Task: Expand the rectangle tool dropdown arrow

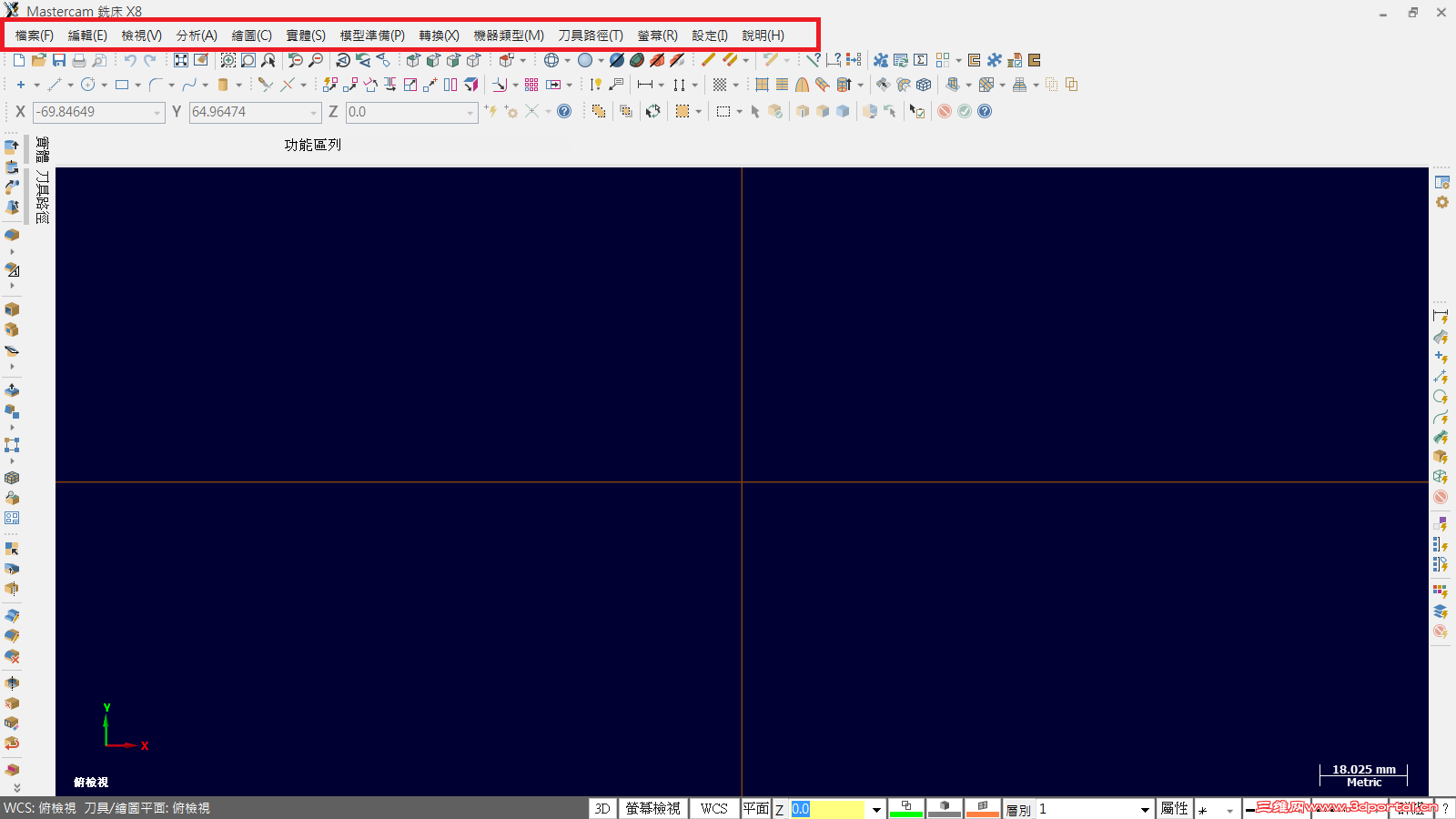Action: click(x=137, y=85)
